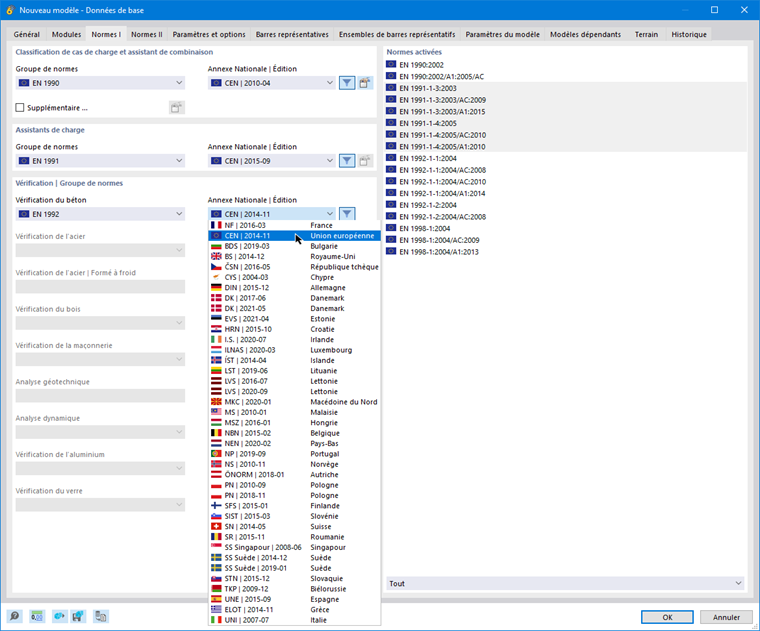This screenshot has height=631, width=760.
Task: Choose BS | 2014-12 Royaume-Uni annex
Action: coord(295,256)
